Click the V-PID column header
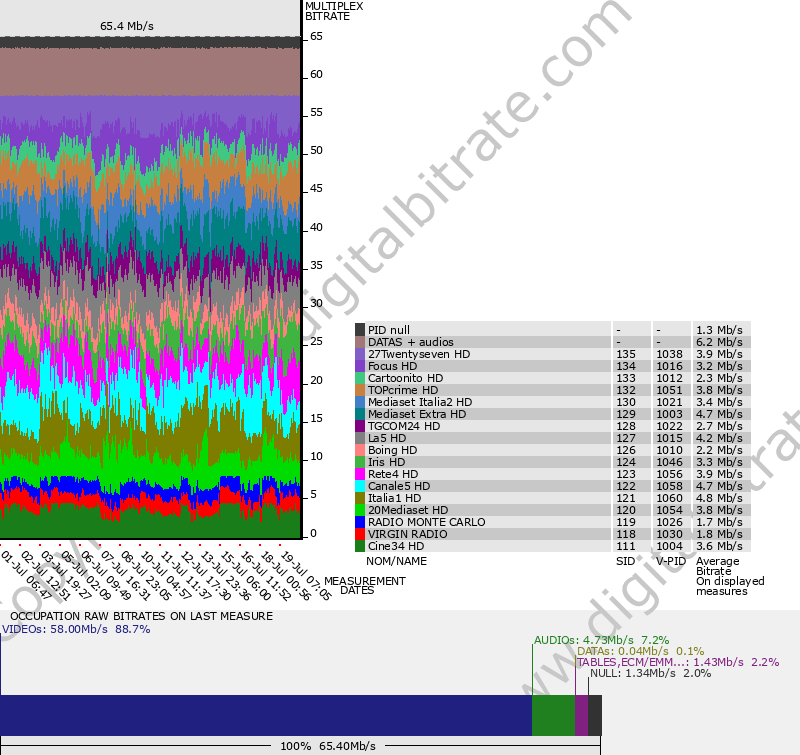The width and height of the screenshot is (800, 755). coord(671,561)
